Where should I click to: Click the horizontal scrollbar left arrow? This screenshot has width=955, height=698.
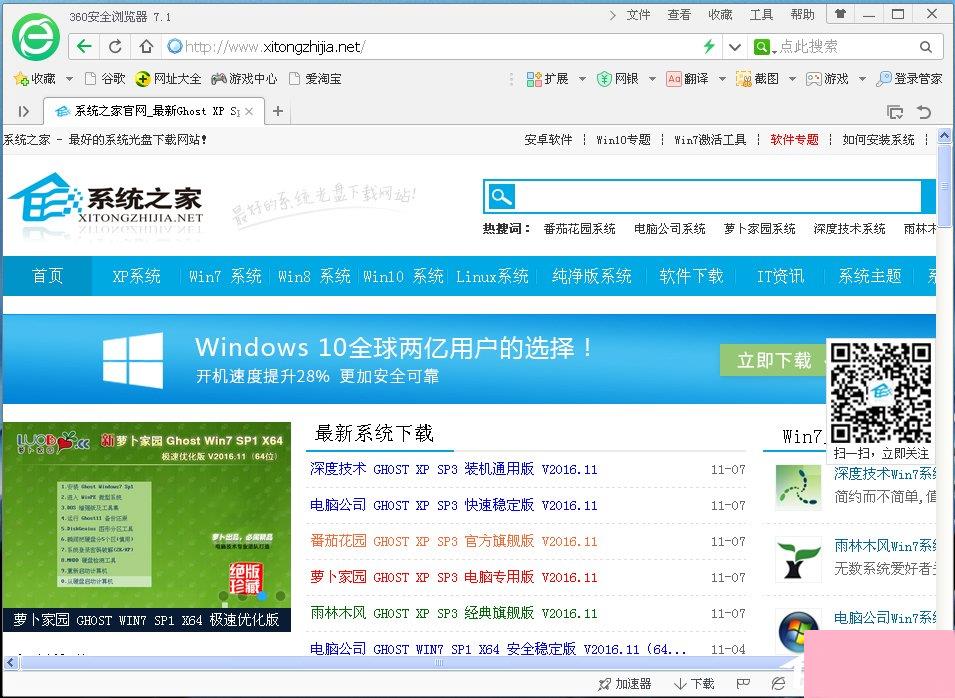pos(10,663)
